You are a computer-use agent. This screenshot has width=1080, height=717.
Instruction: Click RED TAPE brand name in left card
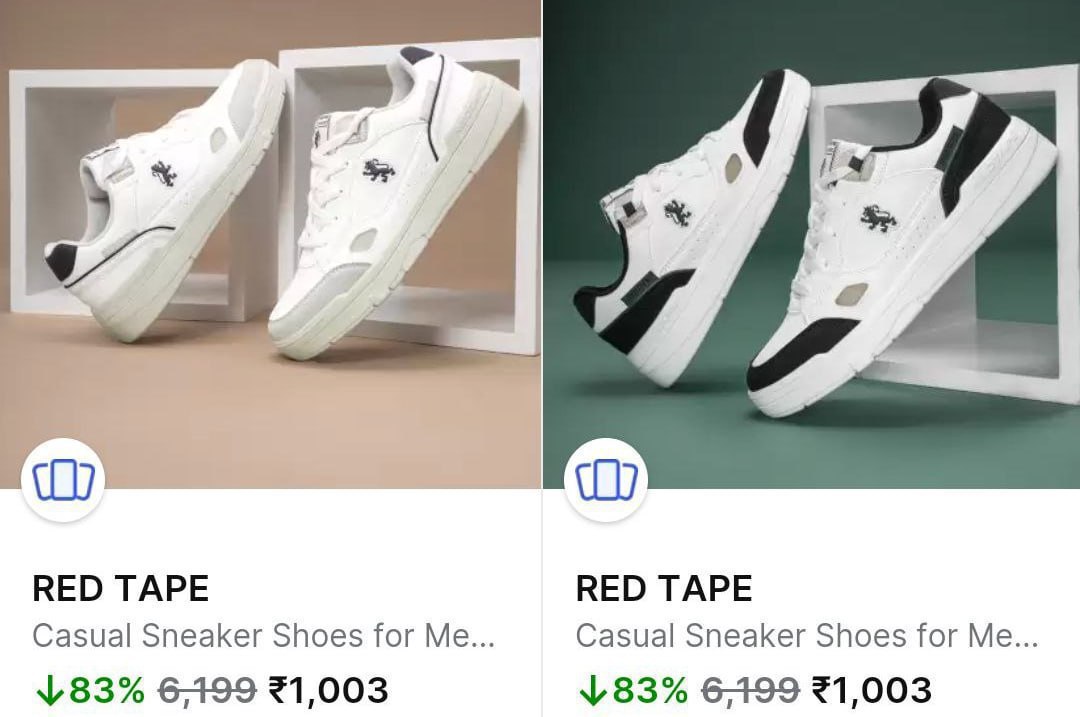click(x=121, y=589)
